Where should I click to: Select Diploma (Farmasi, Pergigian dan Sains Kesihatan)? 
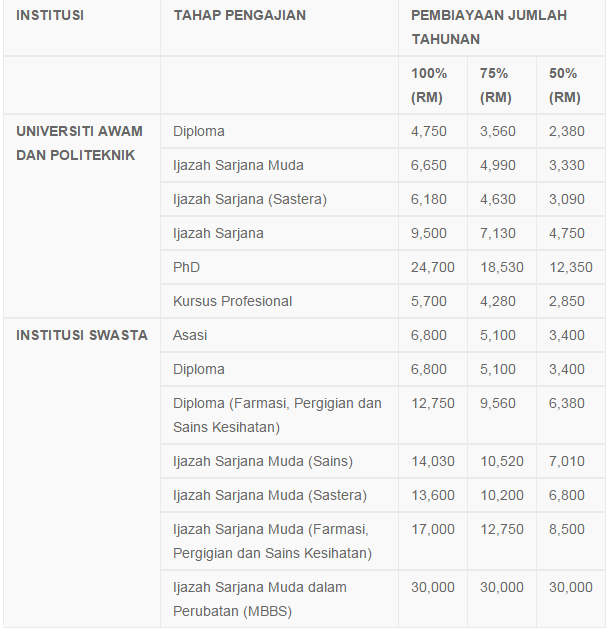[277, 415]
